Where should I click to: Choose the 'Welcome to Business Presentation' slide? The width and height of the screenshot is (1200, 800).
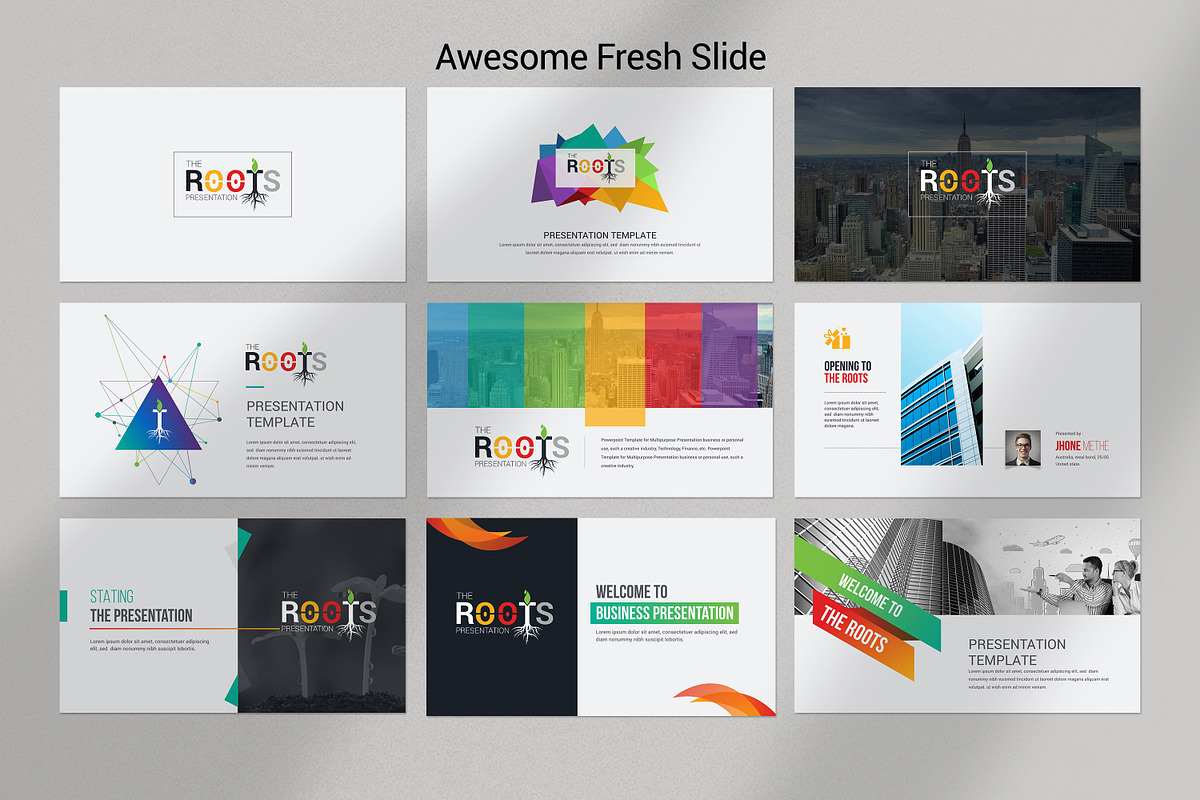pos(600,615)
